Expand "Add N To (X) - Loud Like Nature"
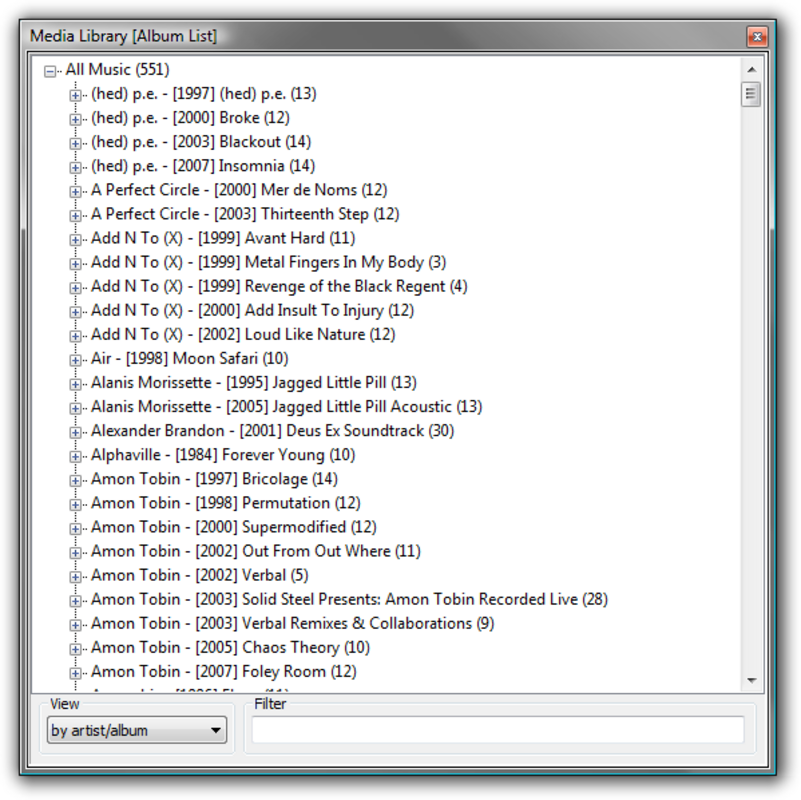 [x=75, y=334]
